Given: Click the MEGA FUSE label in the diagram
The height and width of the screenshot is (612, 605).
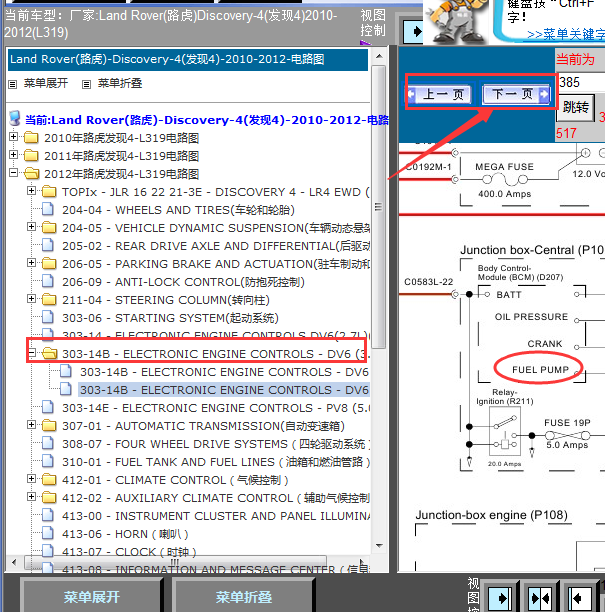Looking at the screenshot, I should pyautogui.click(x=504, y=167).
